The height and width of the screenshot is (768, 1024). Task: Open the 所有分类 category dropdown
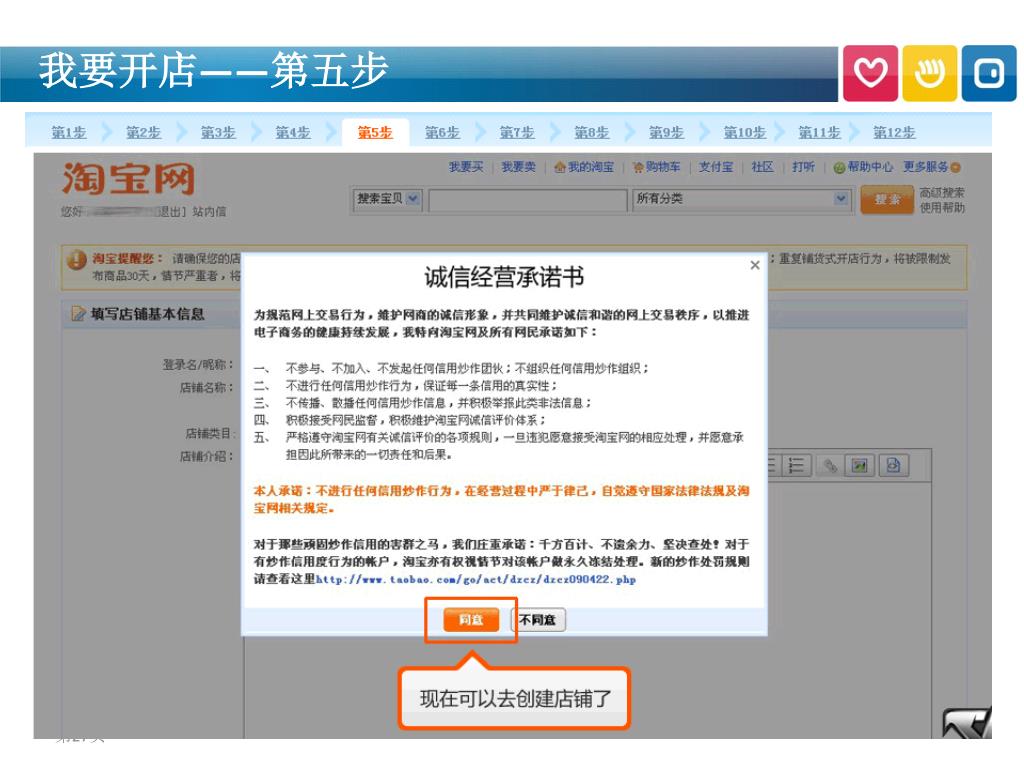coord(742,199)
